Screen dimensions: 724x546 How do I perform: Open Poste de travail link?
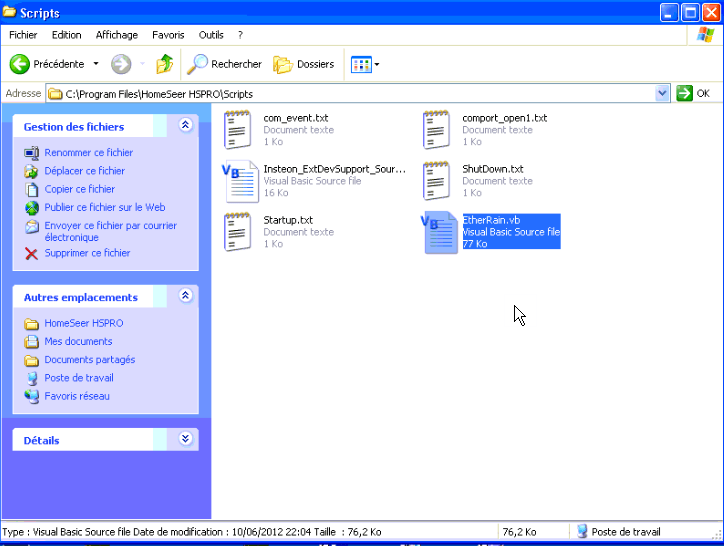point(79,378)
